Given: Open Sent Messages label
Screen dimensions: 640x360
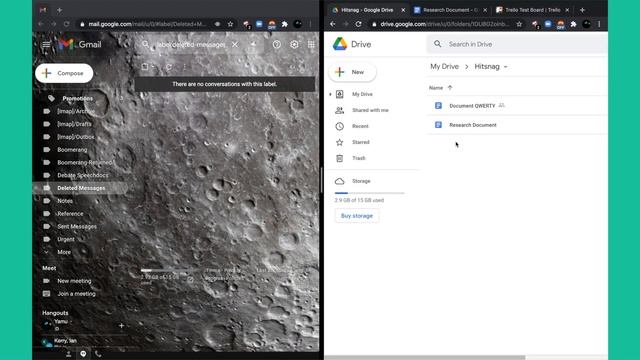Looking at the screenshot, I should coord(77,227).
